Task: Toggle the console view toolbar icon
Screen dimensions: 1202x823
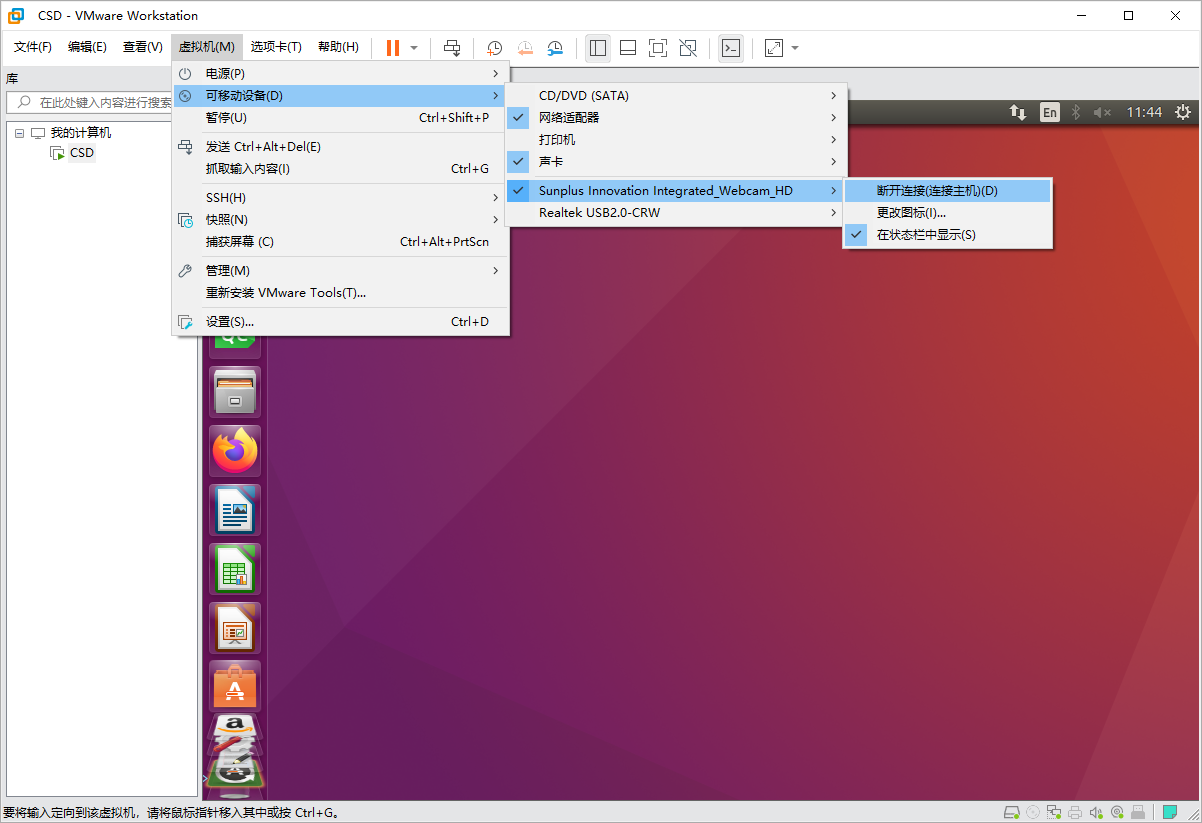Action: pos(731,47)
